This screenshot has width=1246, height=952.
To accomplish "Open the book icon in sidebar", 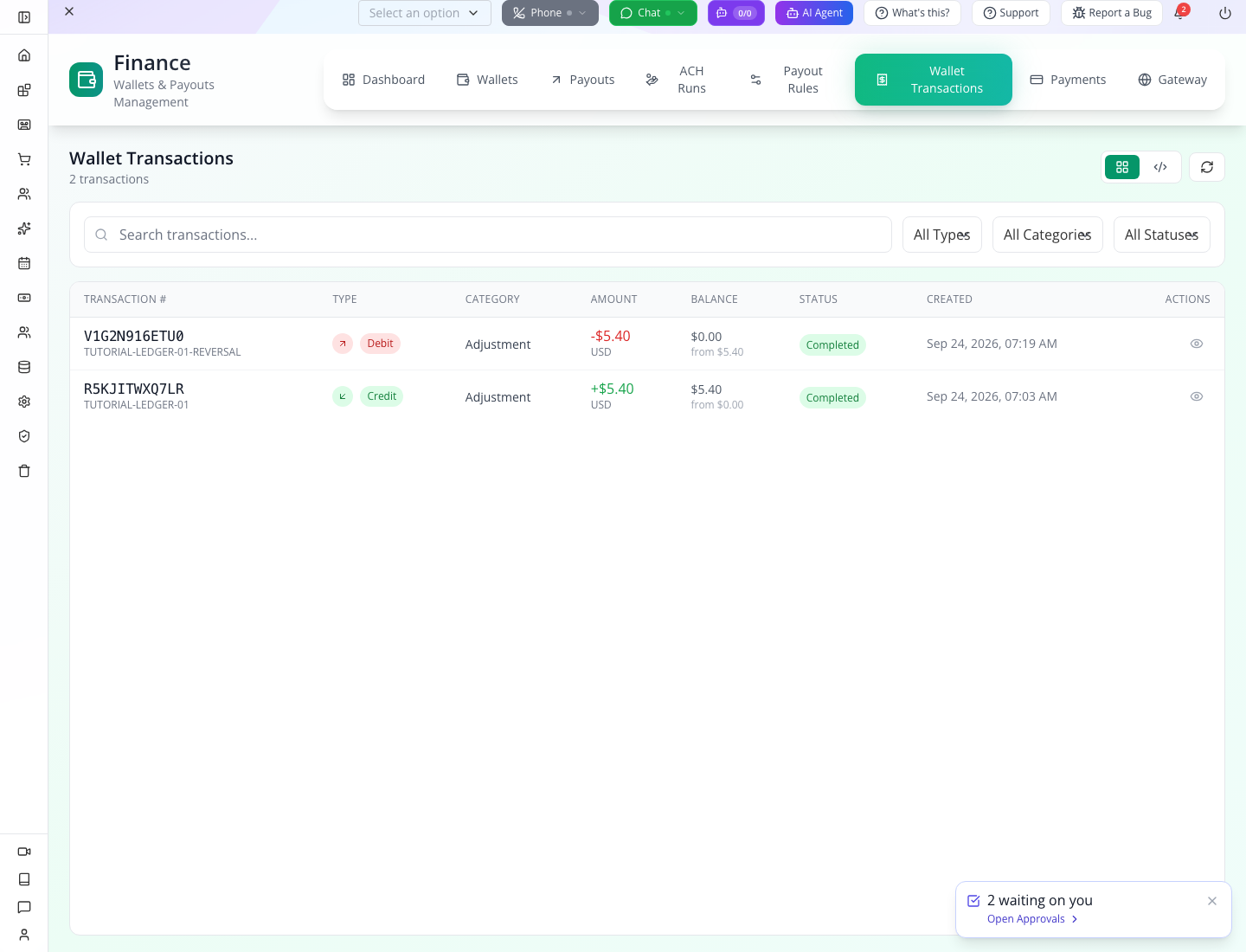I will 24,879.
